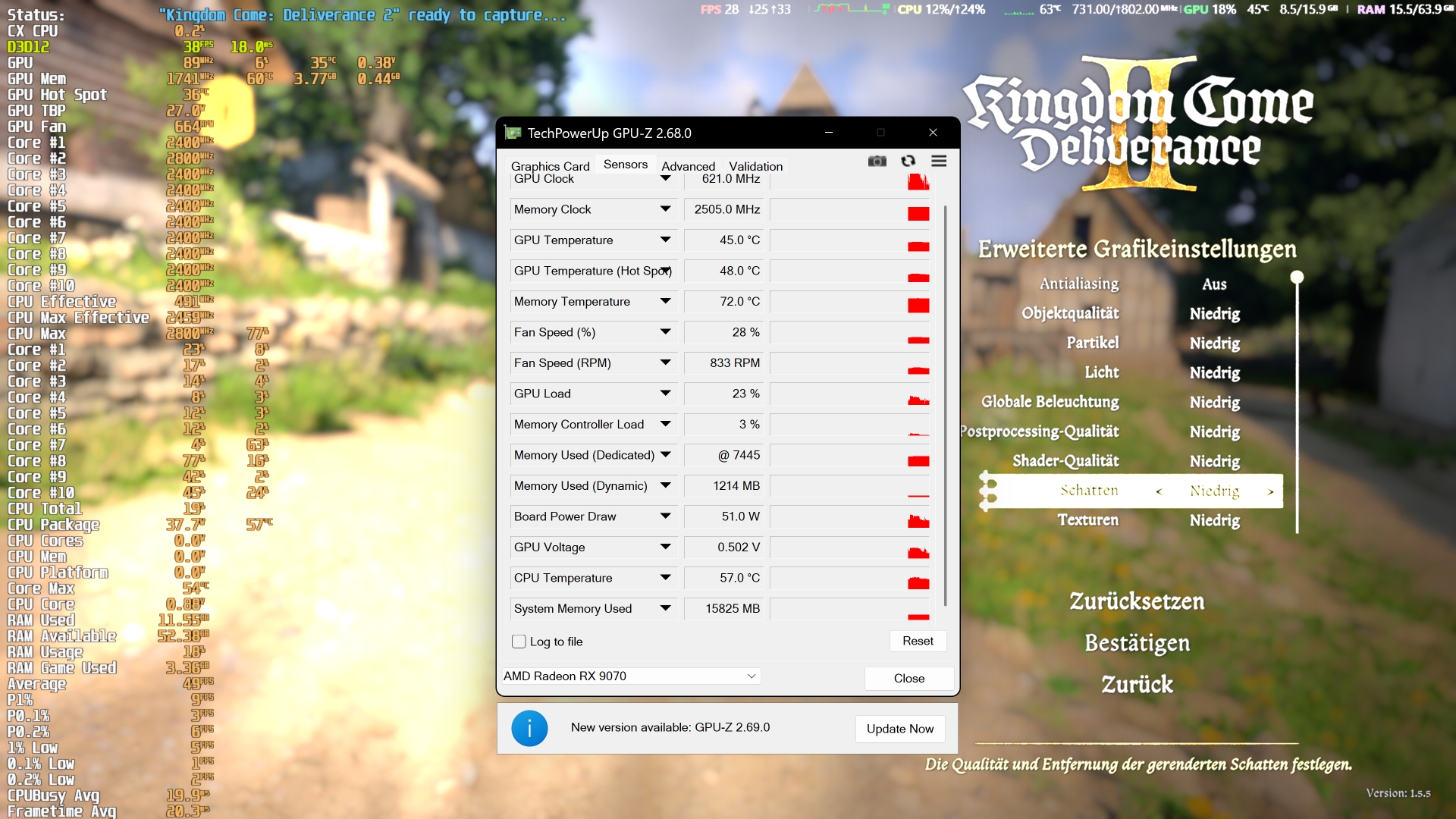The height and width of the screenshot is (819, 1456).
Task: Select the Shader-Qualität setting
Action: (x=1066, y=461)
